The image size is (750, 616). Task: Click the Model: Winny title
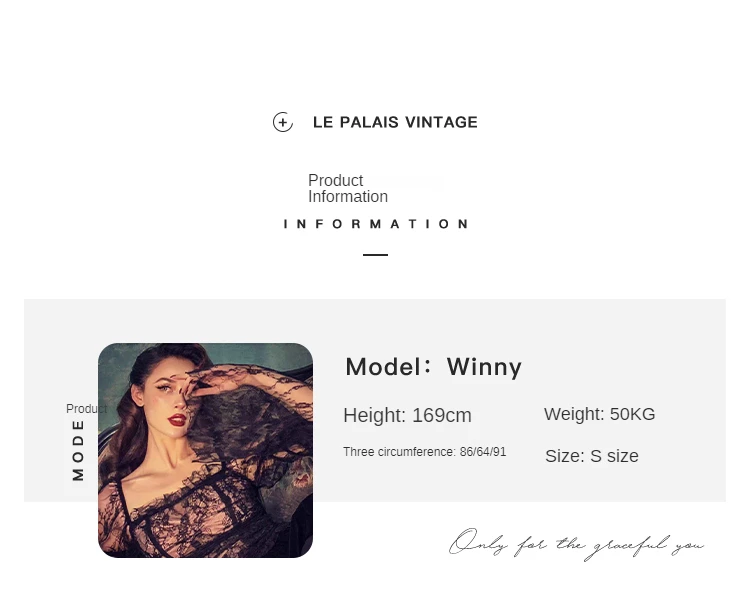click(x=433, y=367)
